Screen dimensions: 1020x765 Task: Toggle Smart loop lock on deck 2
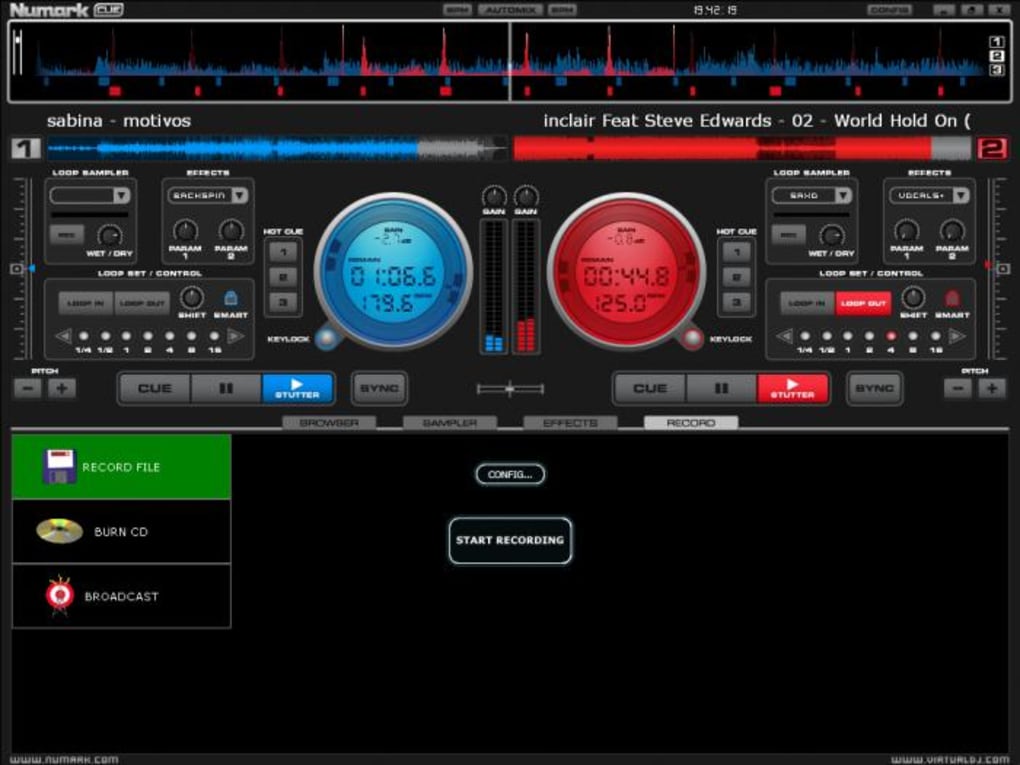pos(952,298)
